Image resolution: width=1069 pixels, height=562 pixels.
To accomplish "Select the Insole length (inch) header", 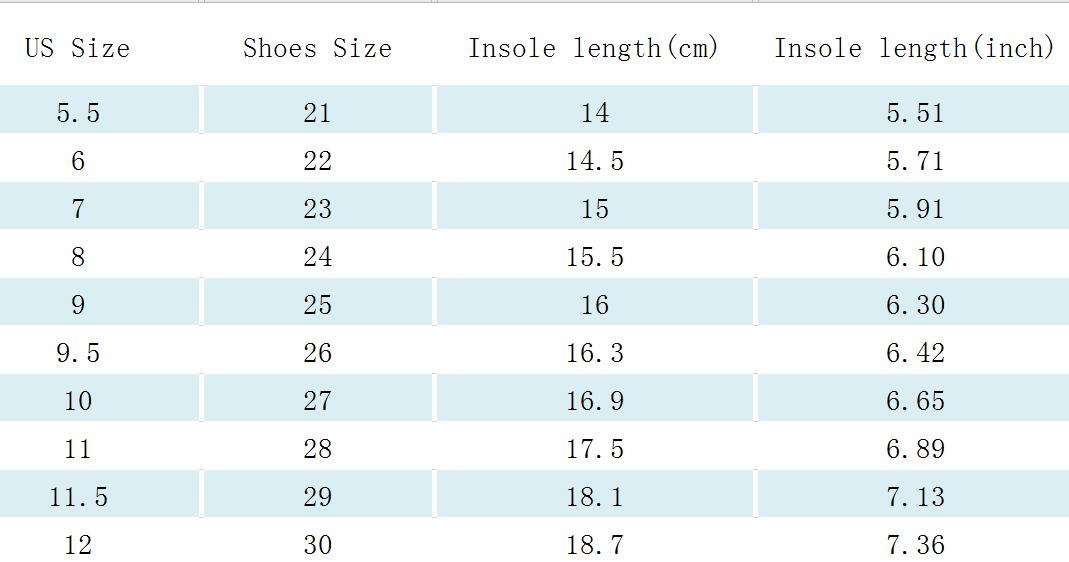I will point(914,48).
